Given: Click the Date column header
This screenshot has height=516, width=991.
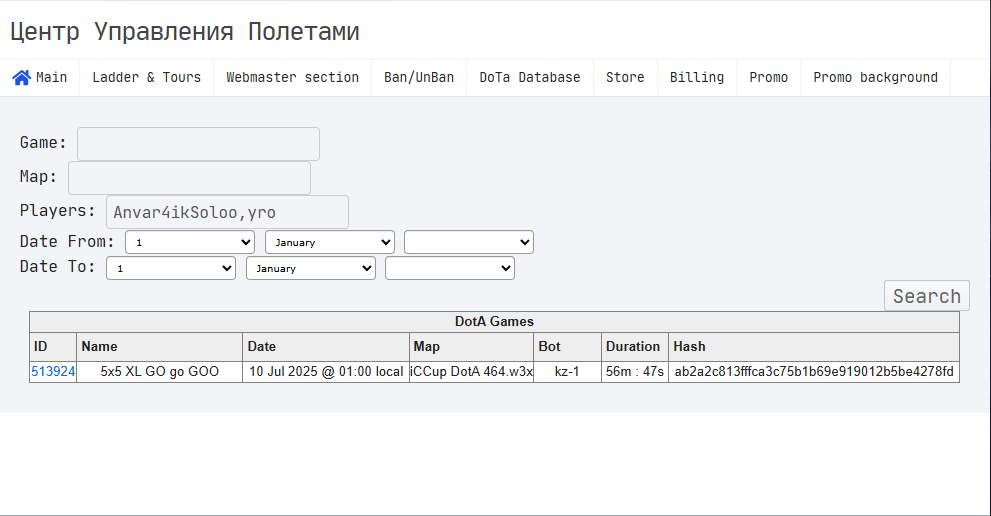Looking at the screenshot, I should pos(326,347).
